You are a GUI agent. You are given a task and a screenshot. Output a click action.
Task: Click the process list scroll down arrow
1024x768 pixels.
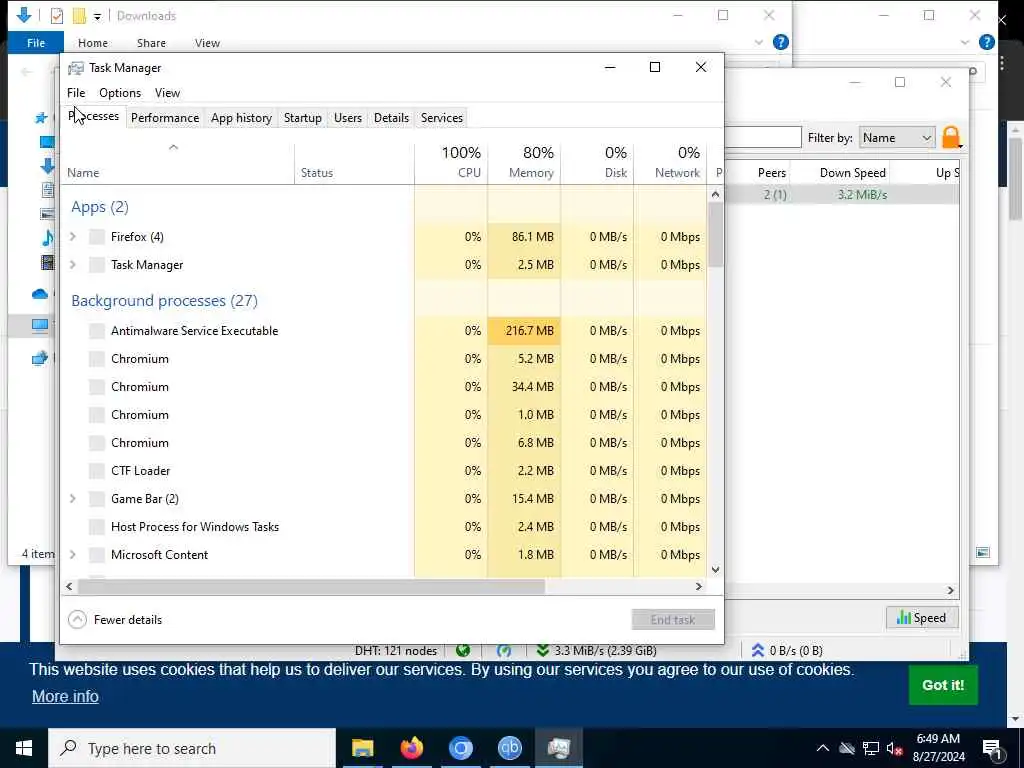pyautogui.click(x=716, y=569)
